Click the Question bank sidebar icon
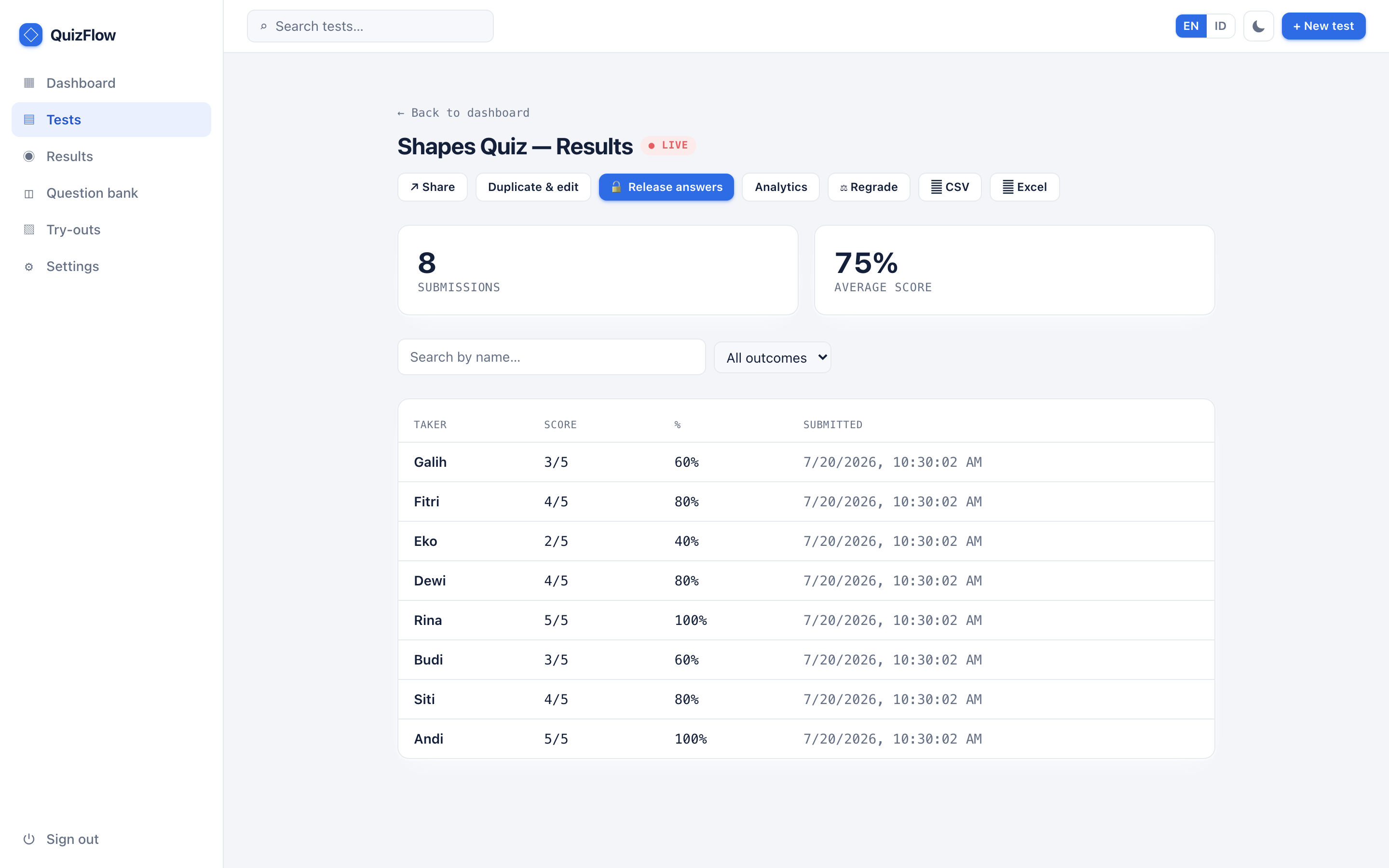The image size is (1389, 868). tap(29, 193)
